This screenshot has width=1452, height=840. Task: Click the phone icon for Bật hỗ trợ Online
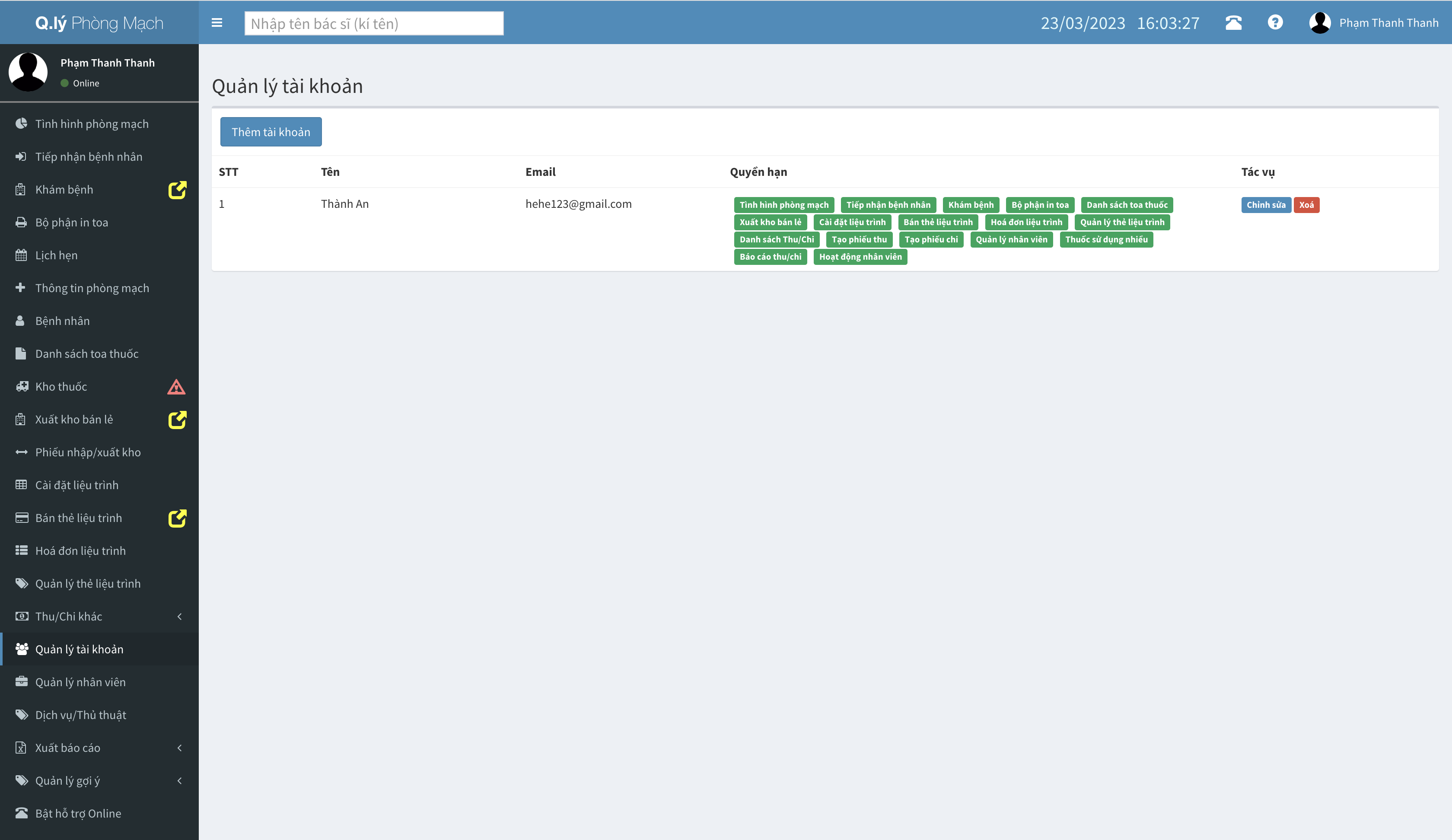21,813
